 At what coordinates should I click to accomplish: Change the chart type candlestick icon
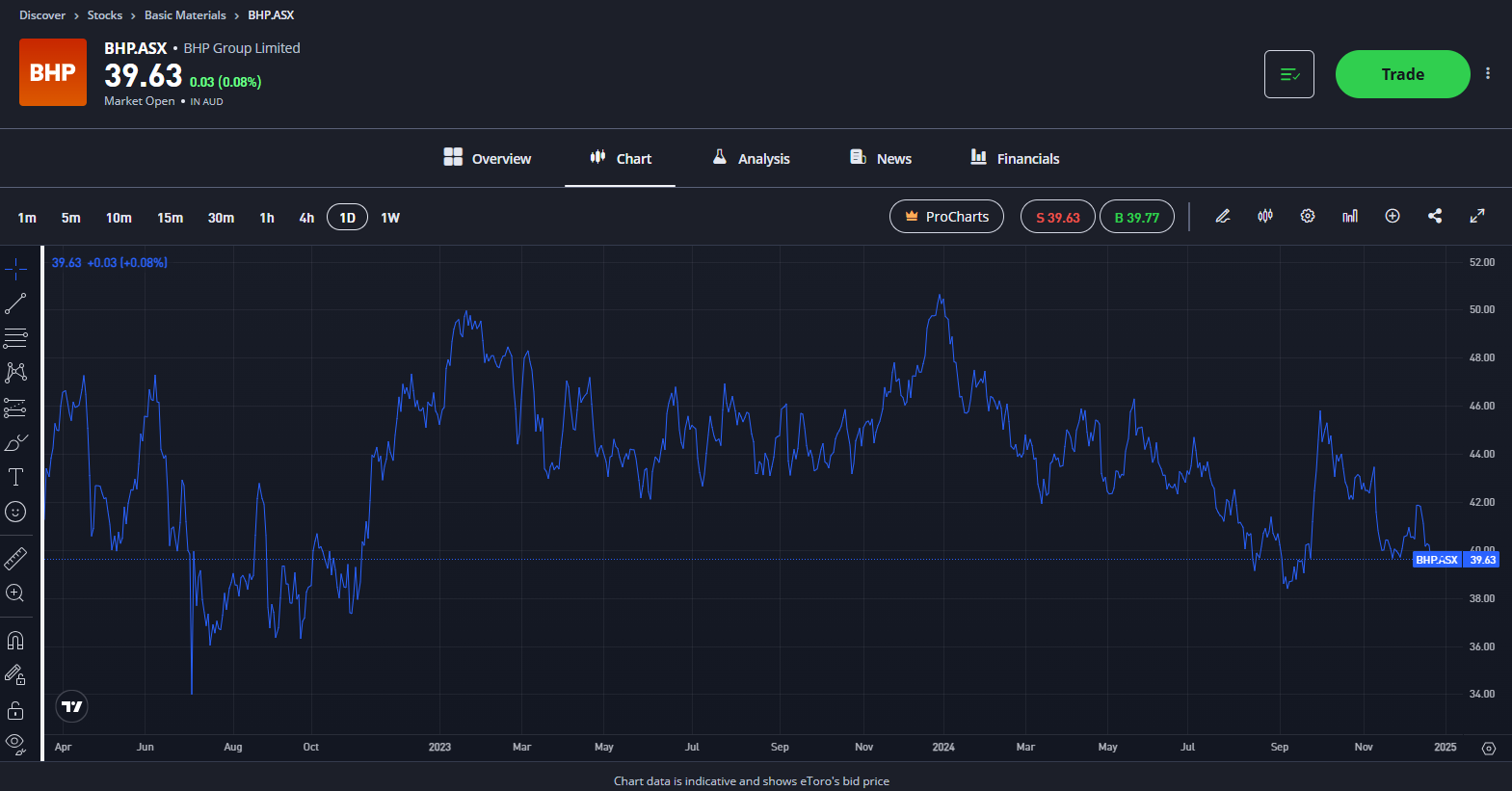point(1265,216)
